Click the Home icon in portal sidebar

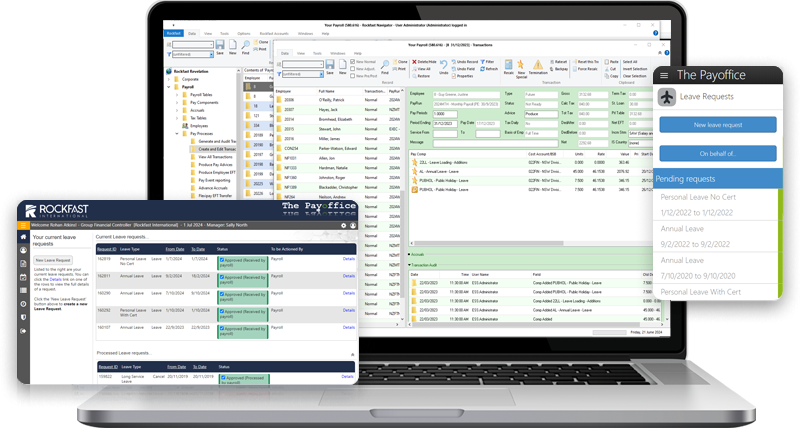(23, 237)
